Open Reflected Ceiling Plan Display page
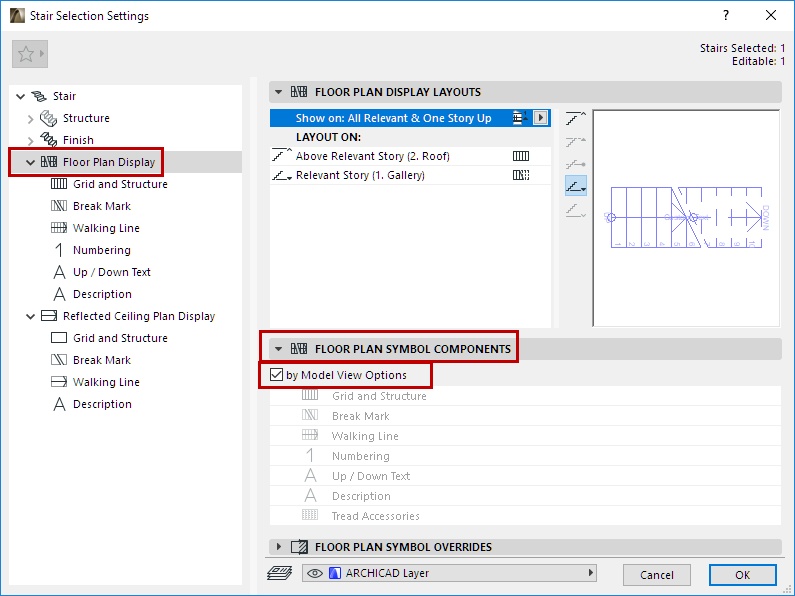This screenshot has width=795, height=596. tap(139, 316)
